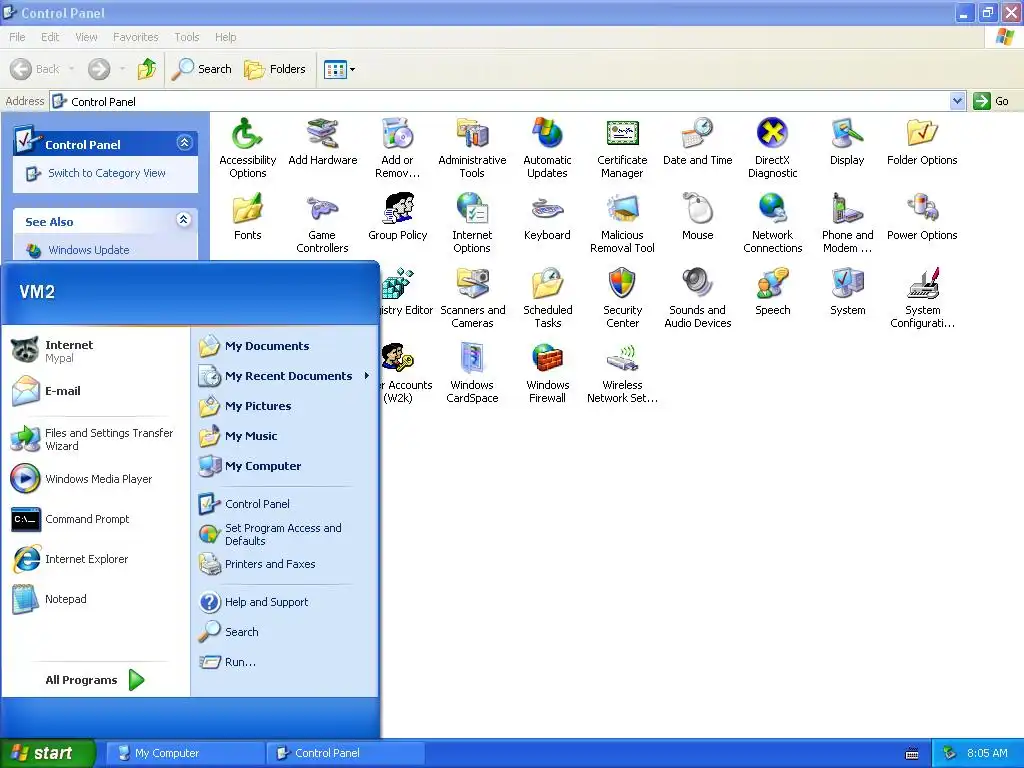Toggle the Folders toolbar button

point(275,69)
